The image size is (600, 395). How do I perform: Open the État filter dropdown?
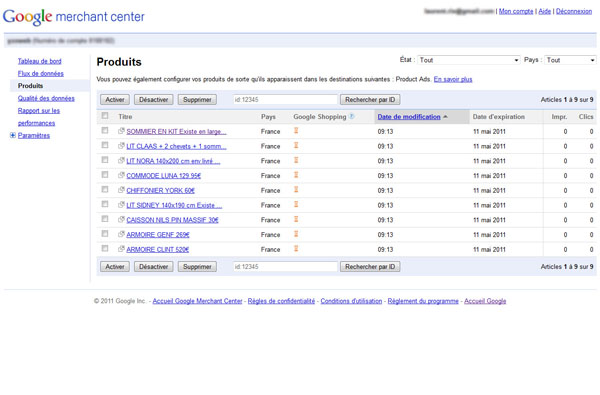pyautogui.click(x=469, y=60)
